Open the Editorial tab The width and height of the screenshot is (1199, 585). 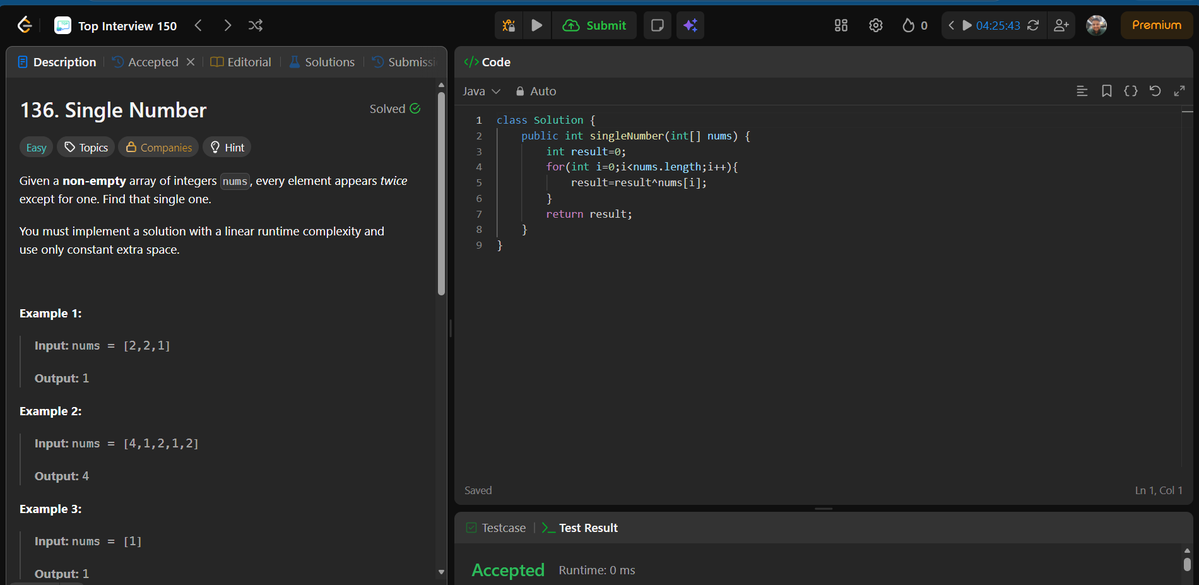pos(241,62)
